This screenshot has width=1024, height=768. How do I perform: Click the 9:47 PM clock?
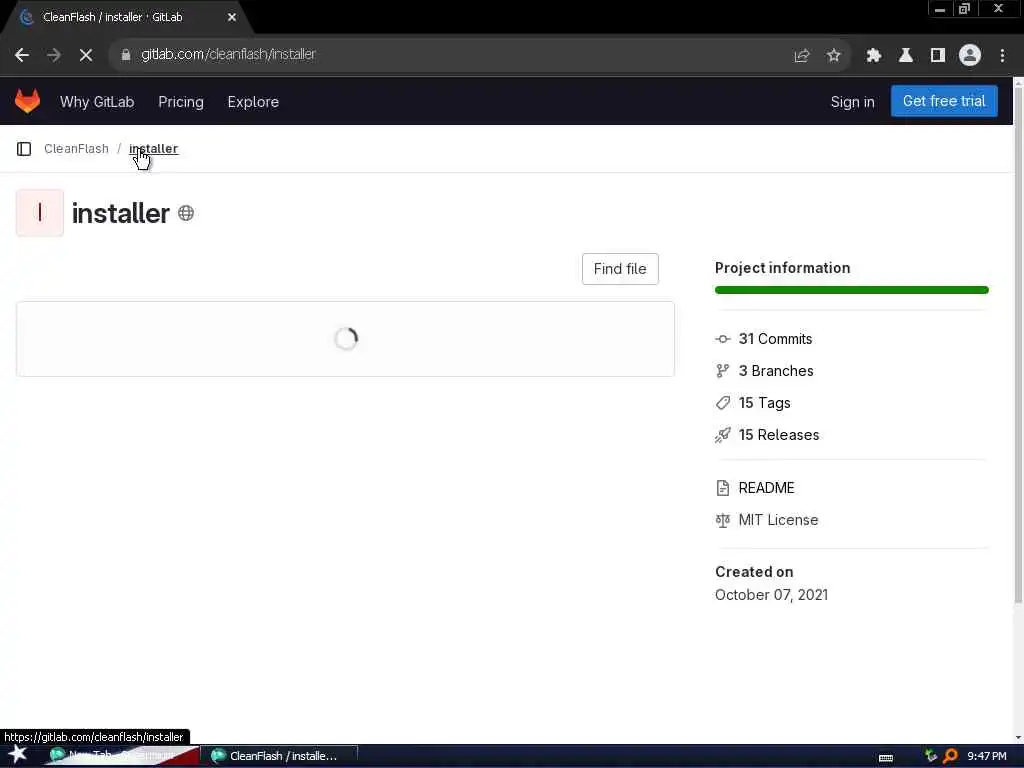click(x=987, y=756)
